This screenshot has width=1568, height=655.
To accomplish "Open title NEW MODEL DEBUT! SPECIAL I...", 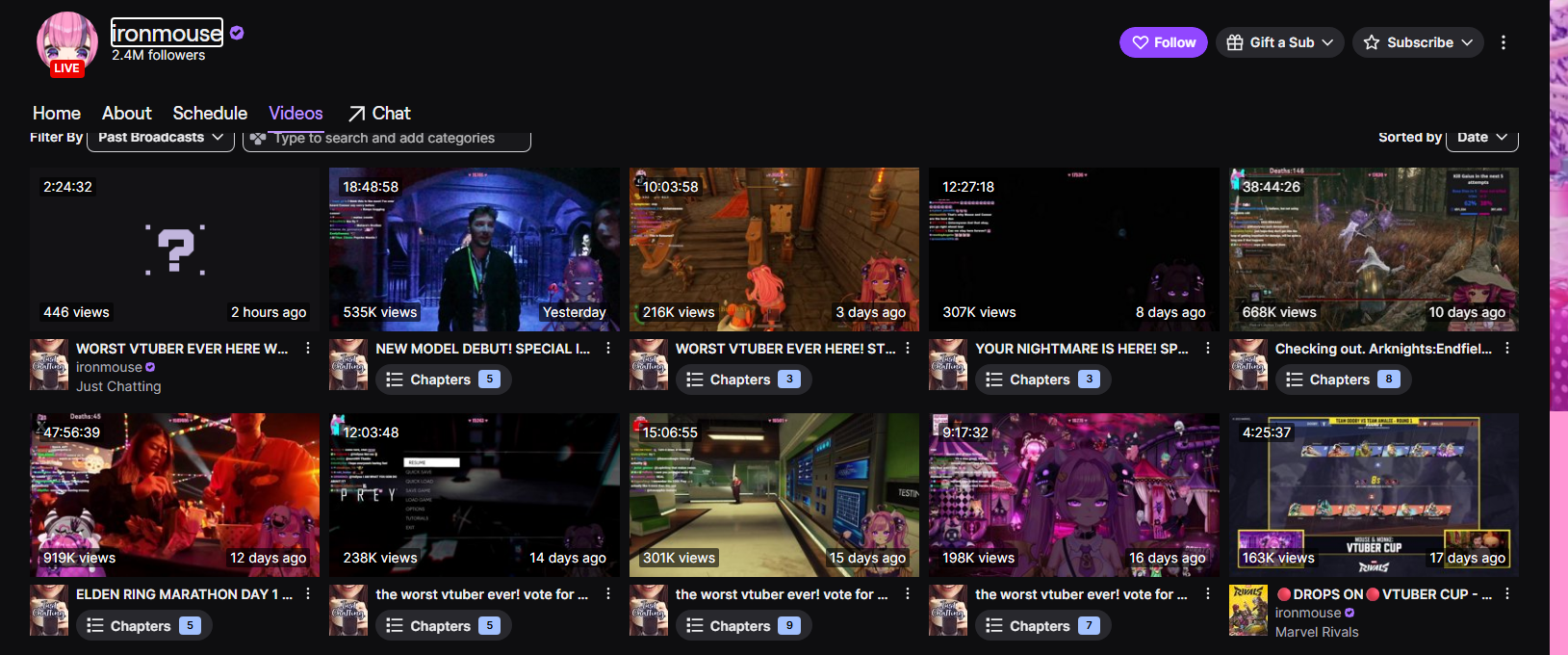I will tap(482, 349).
